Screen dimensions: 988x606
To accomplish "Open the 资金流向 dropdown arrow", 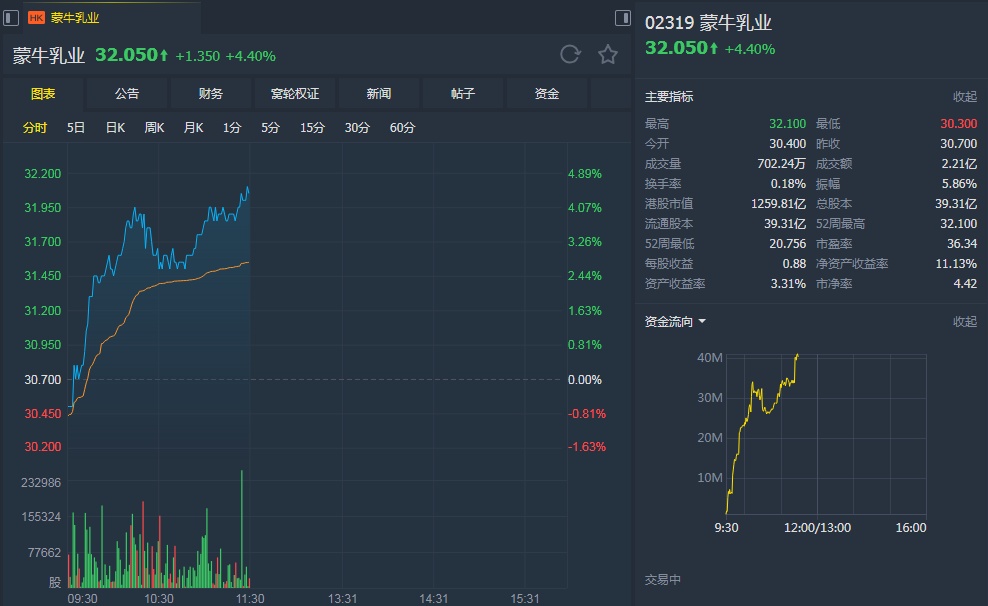I will [702, 322].
